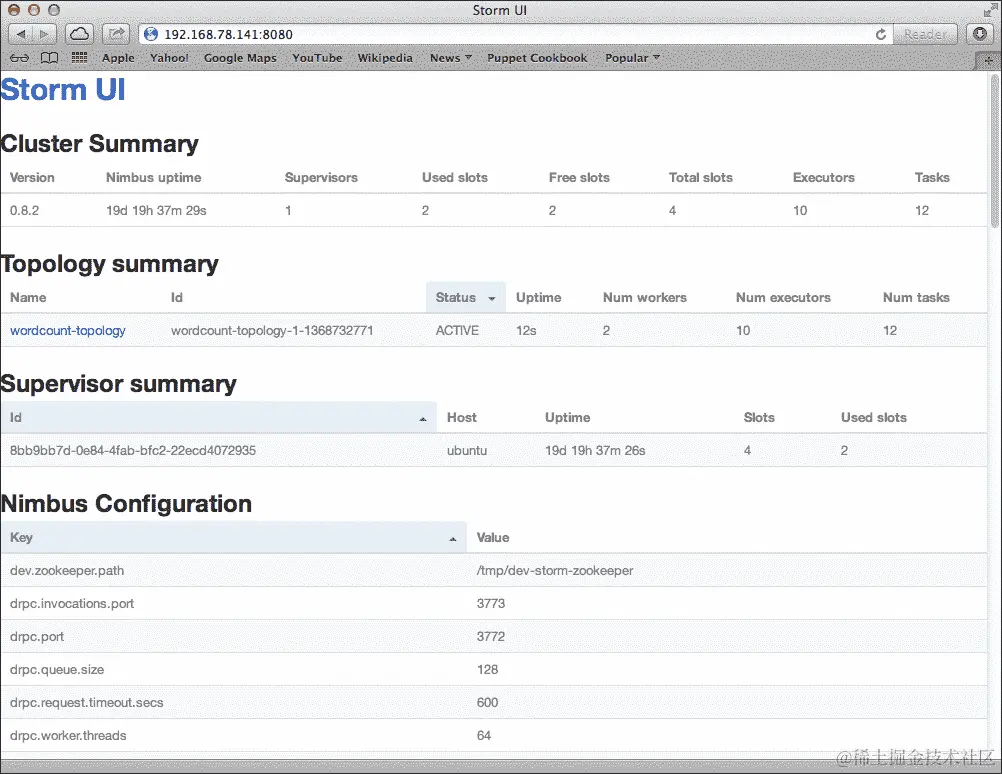The height and width of the screenshot is (774, 1002).
Task: Open Reading List glasses icon
Action: pos(19,58)
